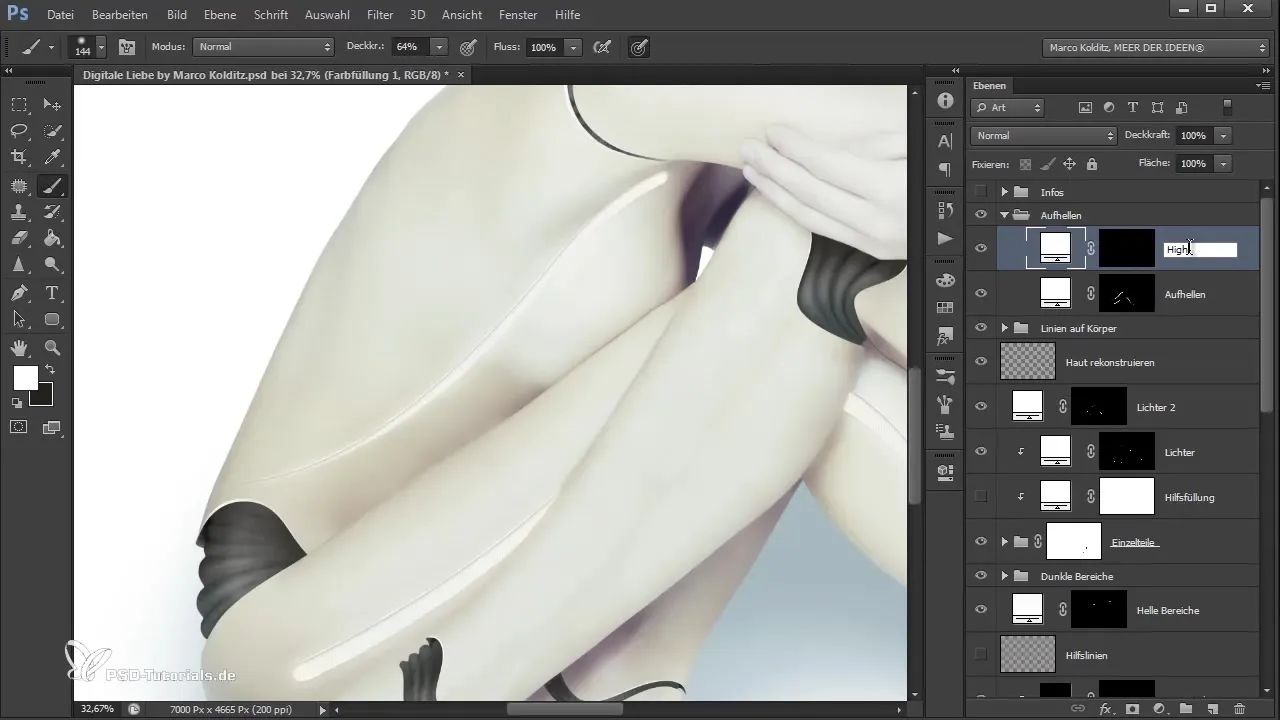Select the Path Selection tool
The height and width of the screenshot is (720, 1280).
19,320
